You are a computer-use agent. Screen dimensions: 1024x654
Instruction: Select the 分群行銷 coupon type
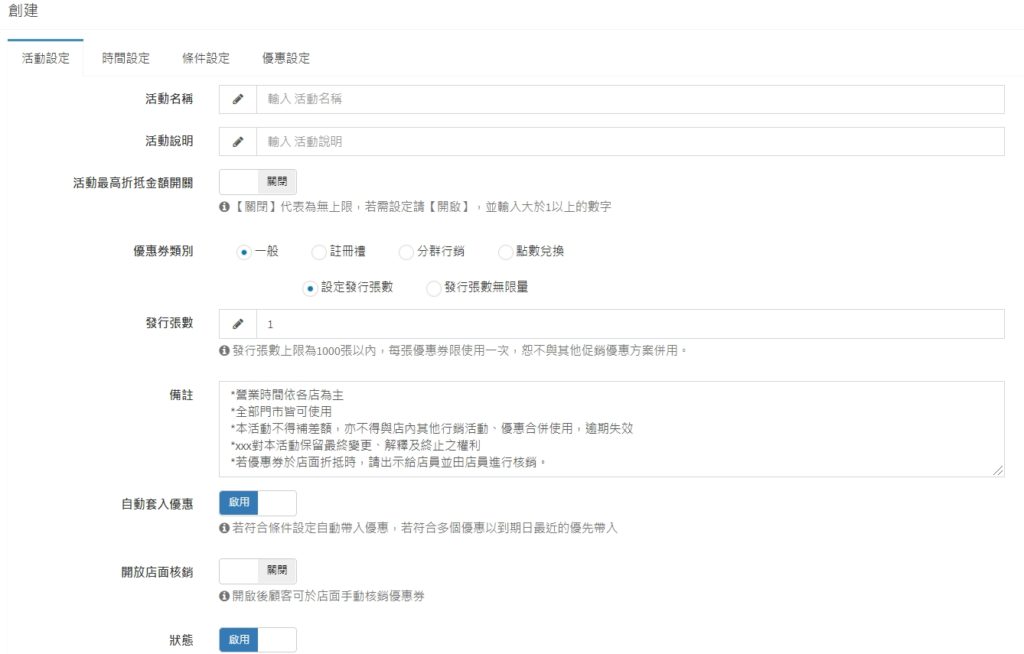pos(406,252)
